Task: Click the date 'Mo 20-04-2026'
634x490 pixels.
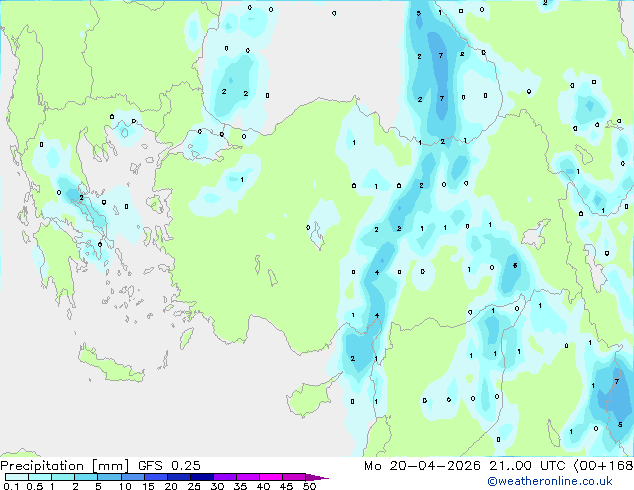Action: click(x=422, y=466)
